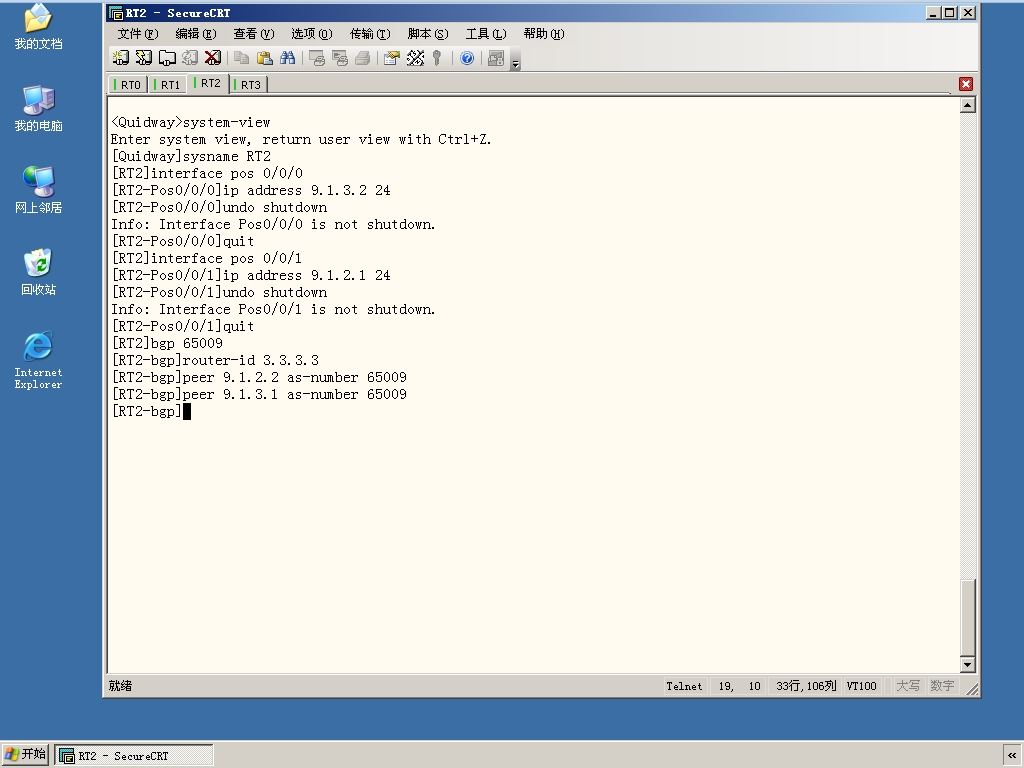Click the Print Selection toolbar icon
The width and height of the screenshot is (1024, 768).
click(x=340, y=58)
